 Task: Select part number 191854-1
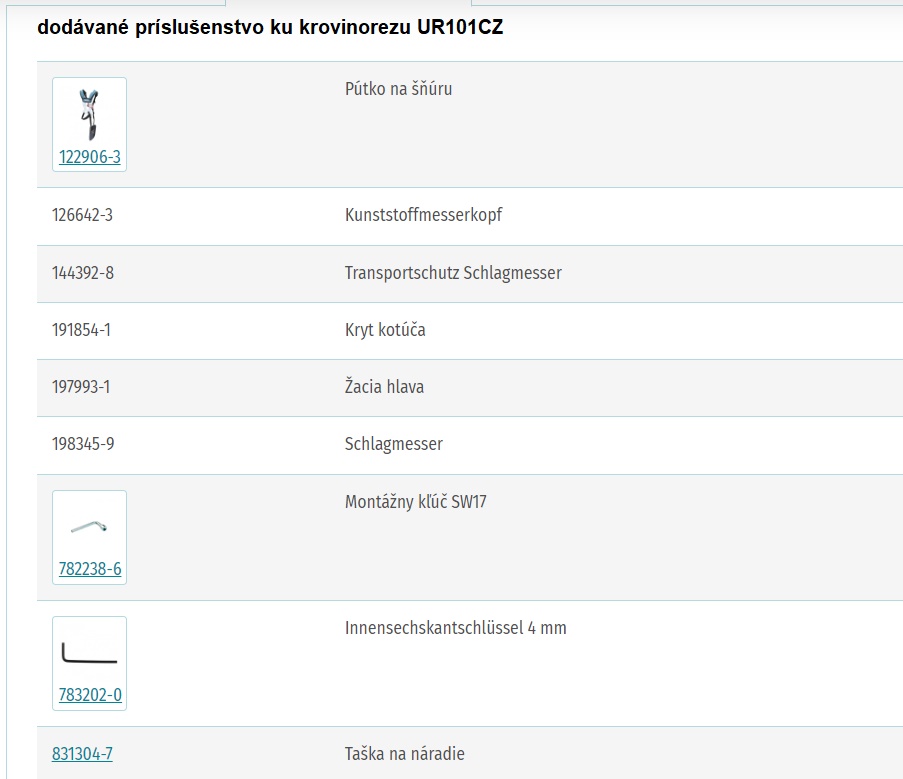coord(81,330)
